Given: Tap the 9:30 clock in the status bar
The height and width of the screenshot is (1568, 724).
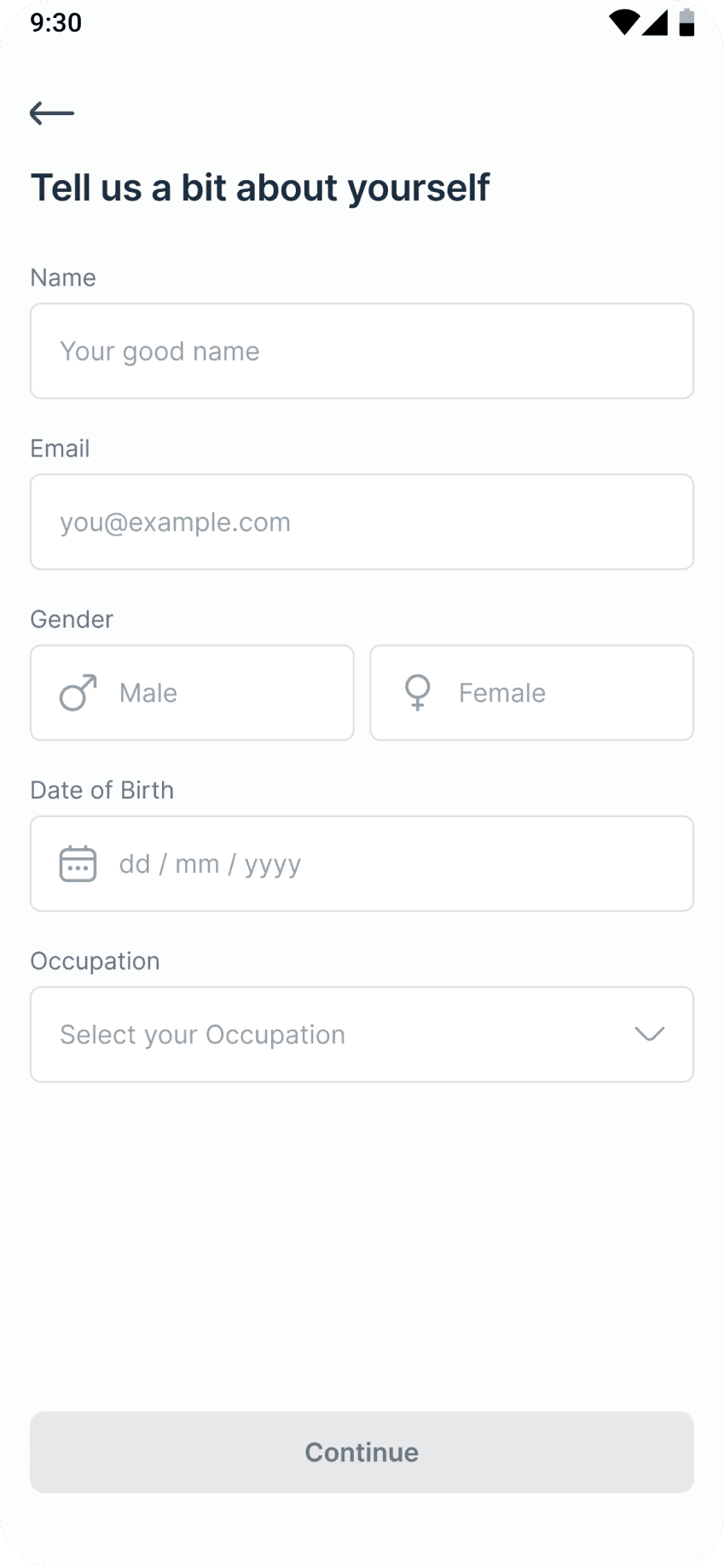Looking at the screenshot, I should click(x=56, y=23).
